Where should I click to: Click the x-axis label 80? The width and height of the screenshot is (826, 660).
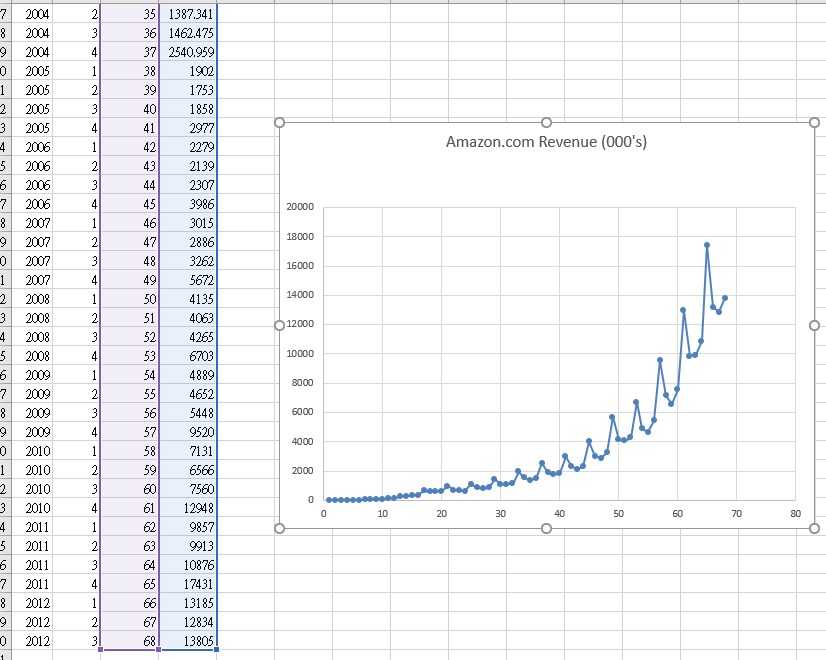(x=795, y=514)
